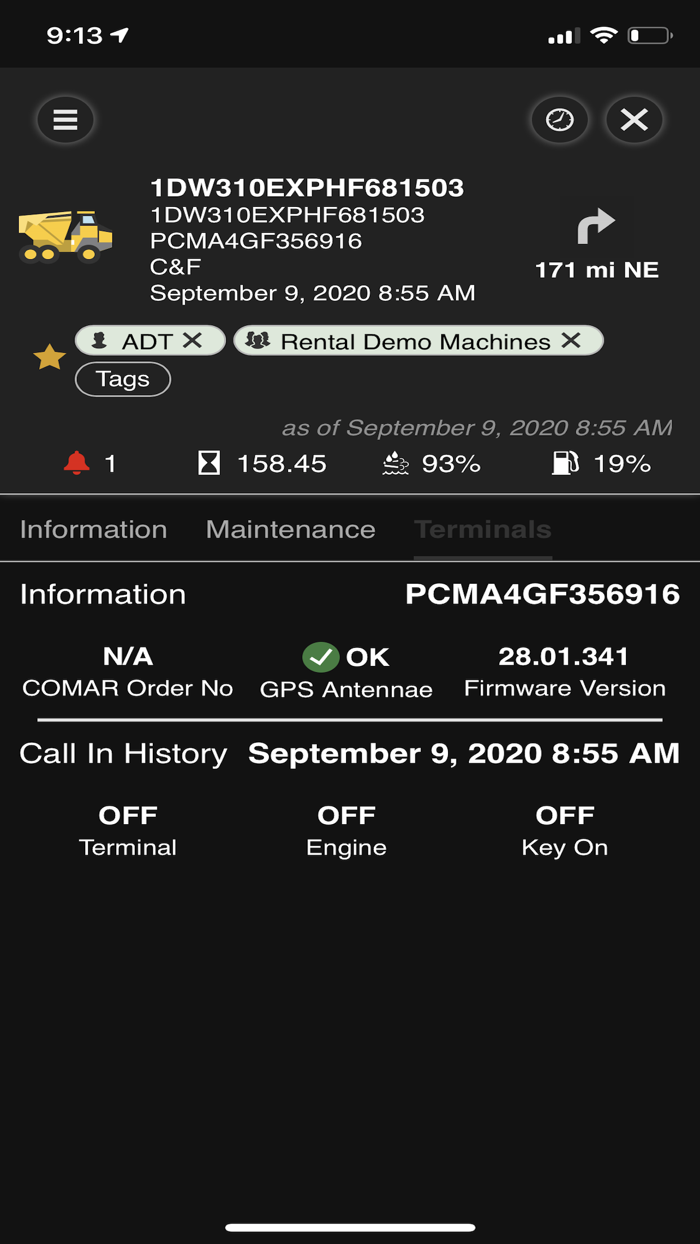Toggle the gold favorite star
Image resolution: width=700 pixels, height=1244 pixels.
49,356
